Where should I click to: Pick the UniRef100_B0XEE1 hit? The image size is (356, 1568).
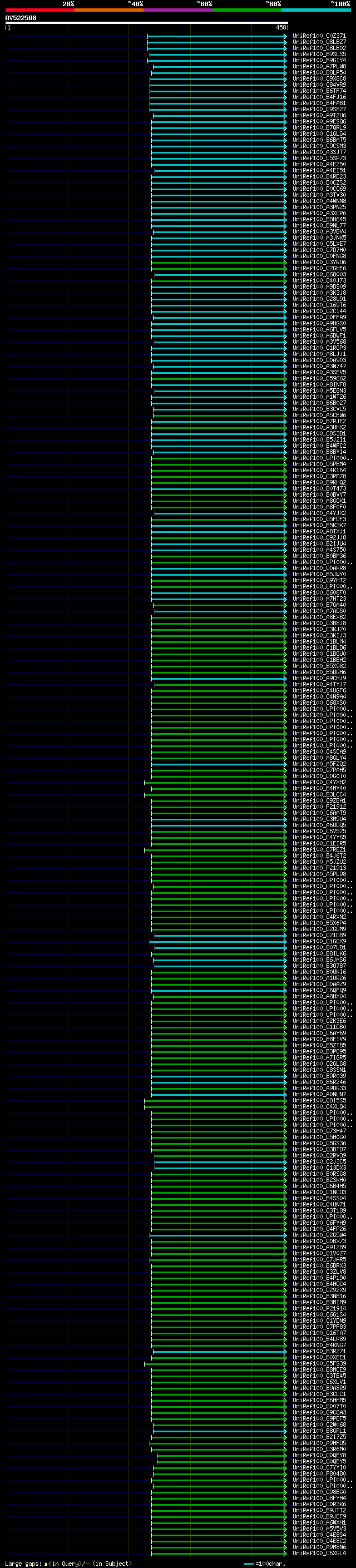[x=319, y=1357]
